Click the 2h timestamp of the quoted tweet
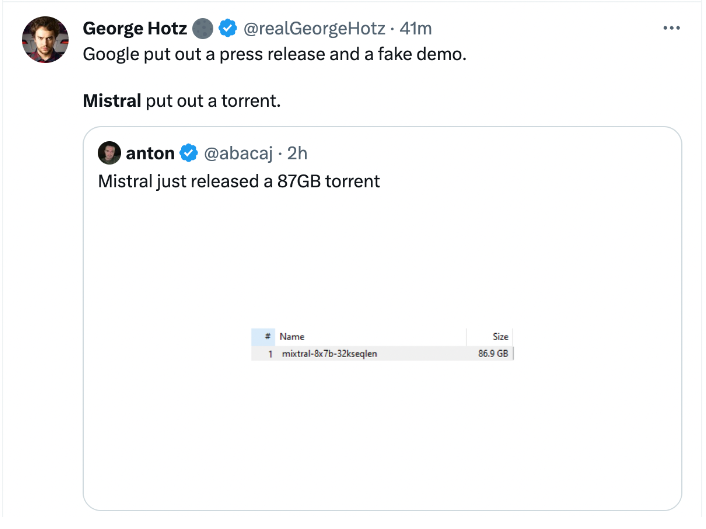 (297, 153)
